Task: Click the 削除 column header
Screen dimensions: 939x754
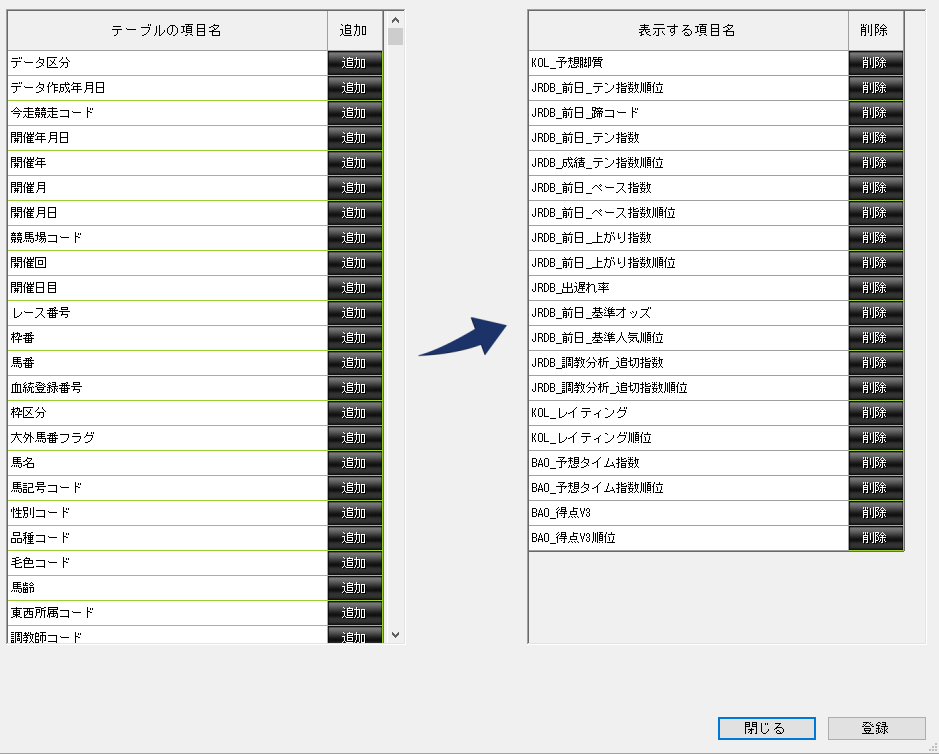Action: [x=876, y=31]
